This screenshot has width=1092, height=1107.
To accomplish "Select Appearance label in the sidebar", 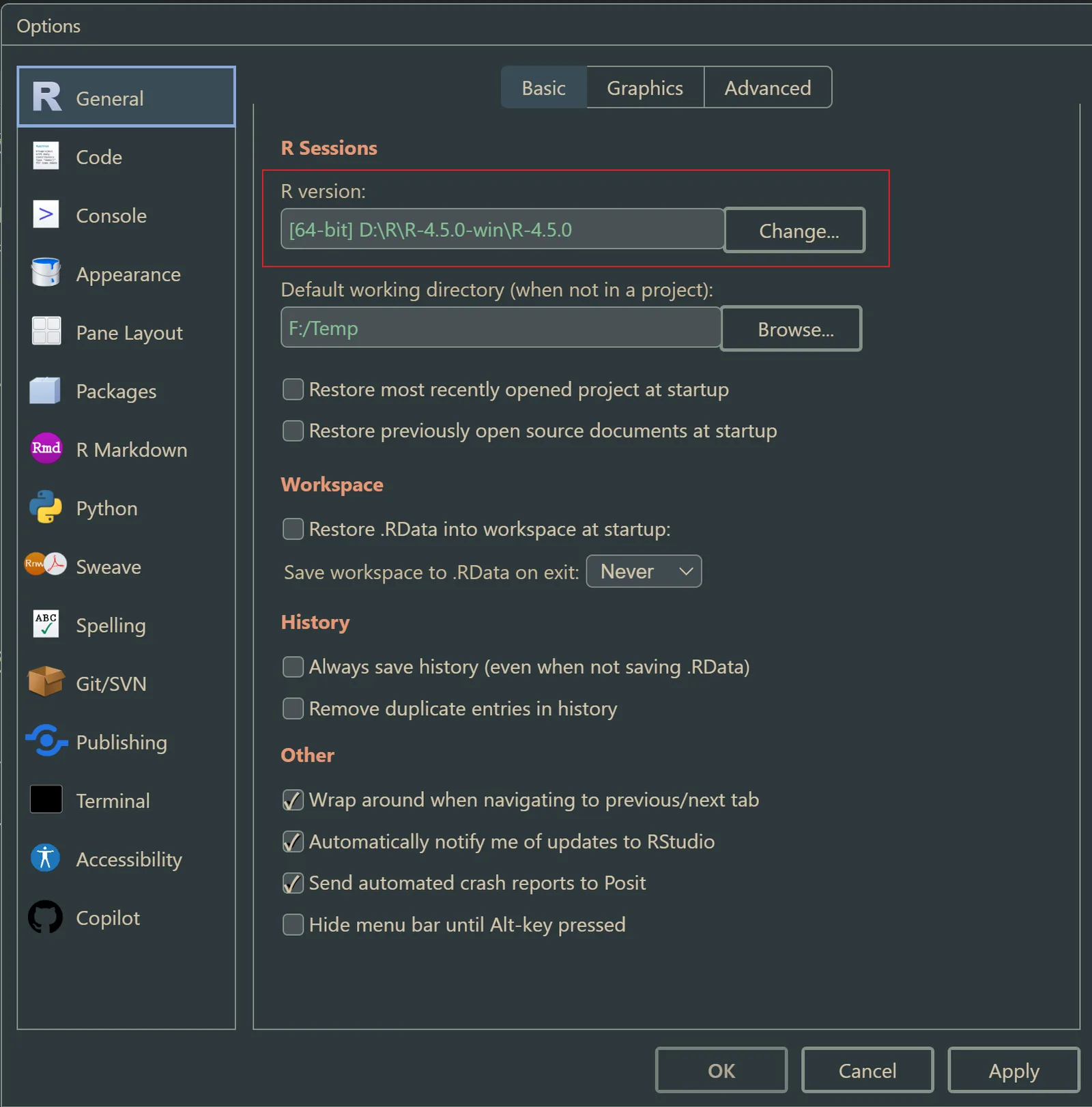I will point(128,274).
